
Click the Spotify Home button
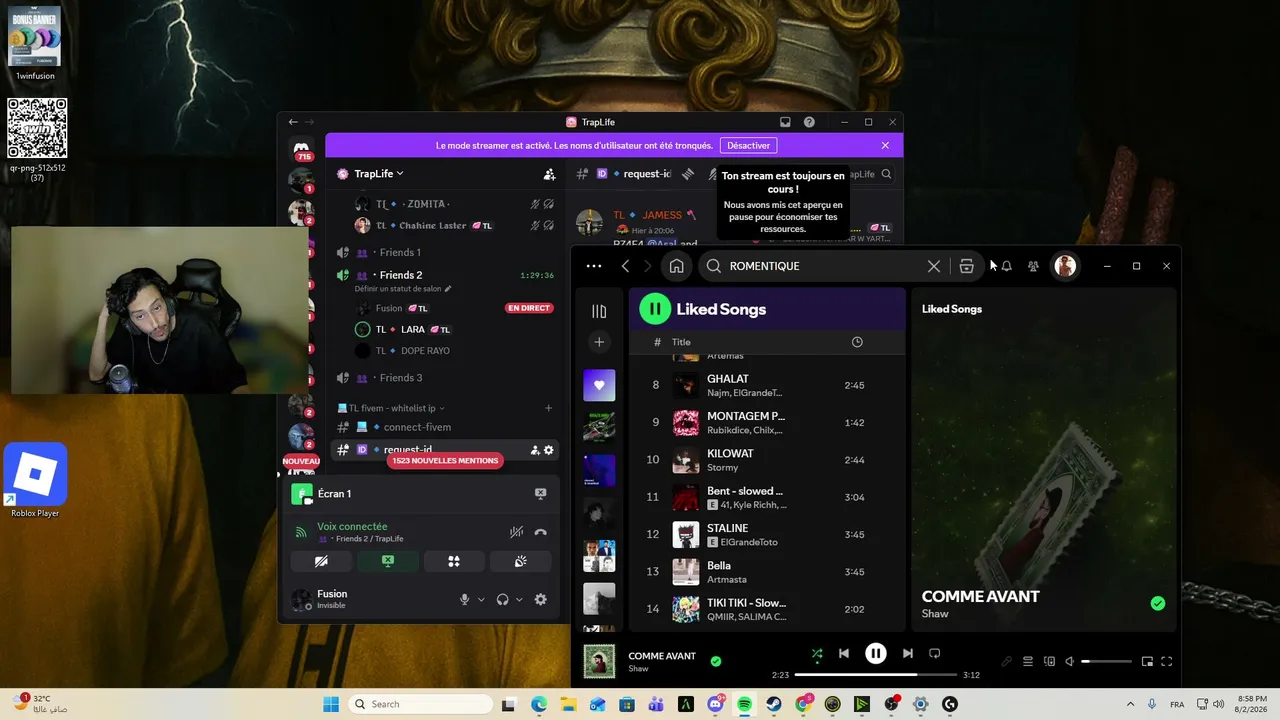[677, 266]
